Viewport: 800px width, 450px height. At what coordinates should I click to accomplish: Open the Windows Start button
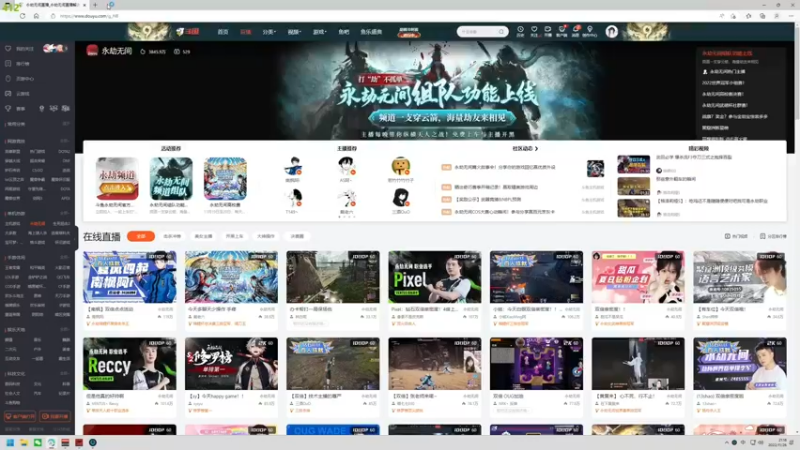pos(10,442)
